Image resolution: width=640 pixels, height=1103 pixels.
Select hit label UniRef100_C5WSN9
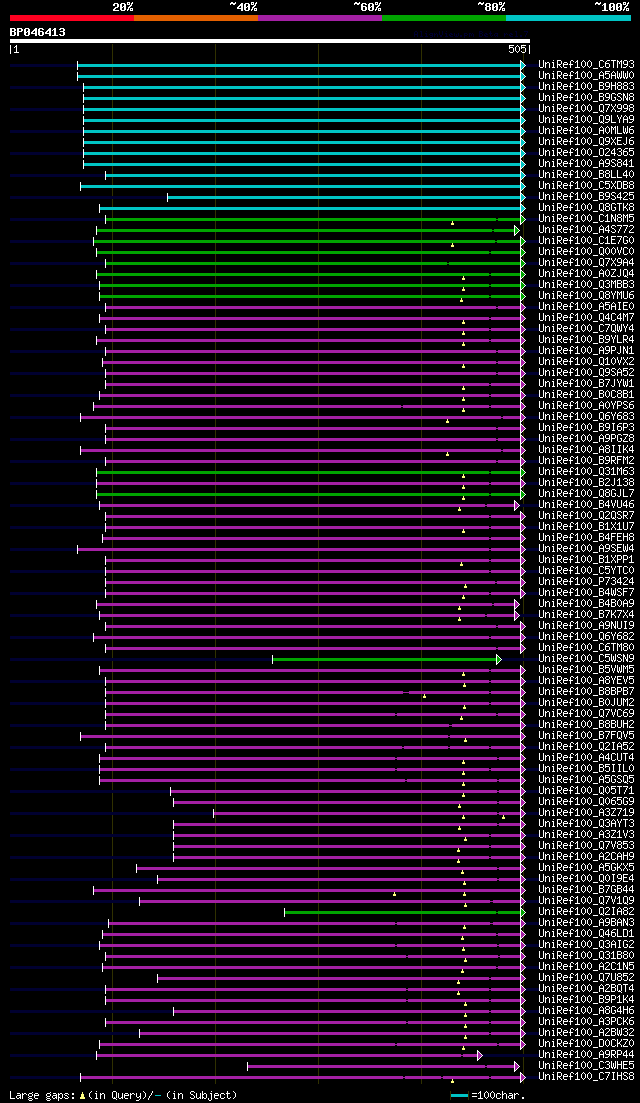(x=587, y=659)
